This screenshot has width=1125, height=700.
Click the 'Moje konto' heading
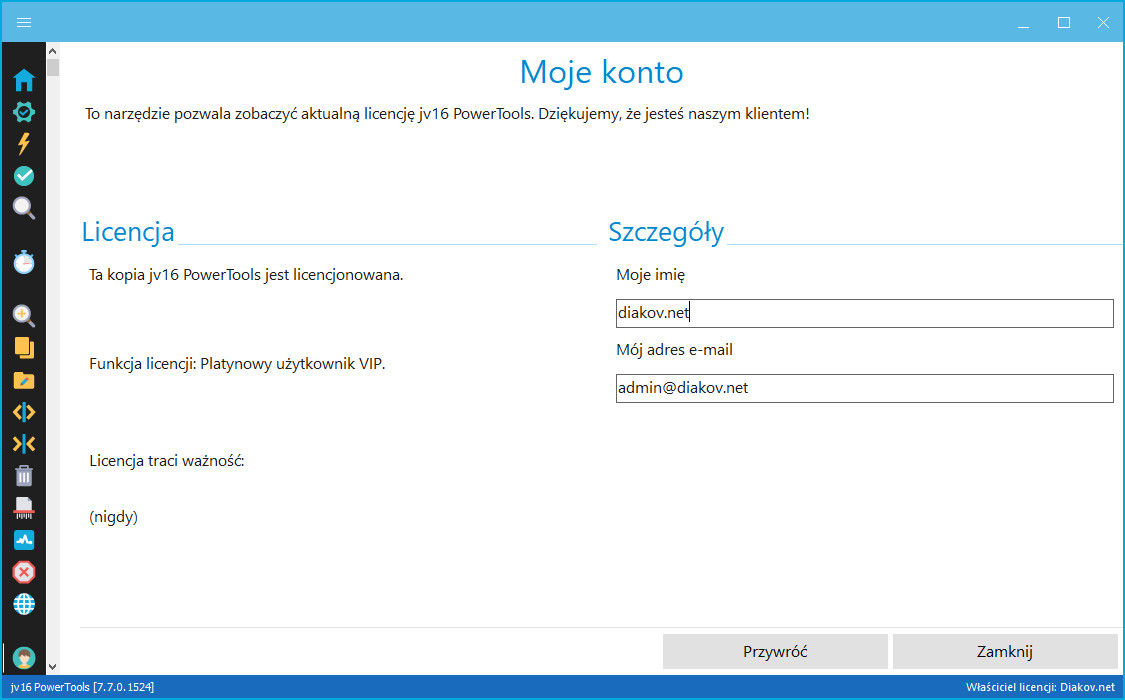[x=601, y=72]
